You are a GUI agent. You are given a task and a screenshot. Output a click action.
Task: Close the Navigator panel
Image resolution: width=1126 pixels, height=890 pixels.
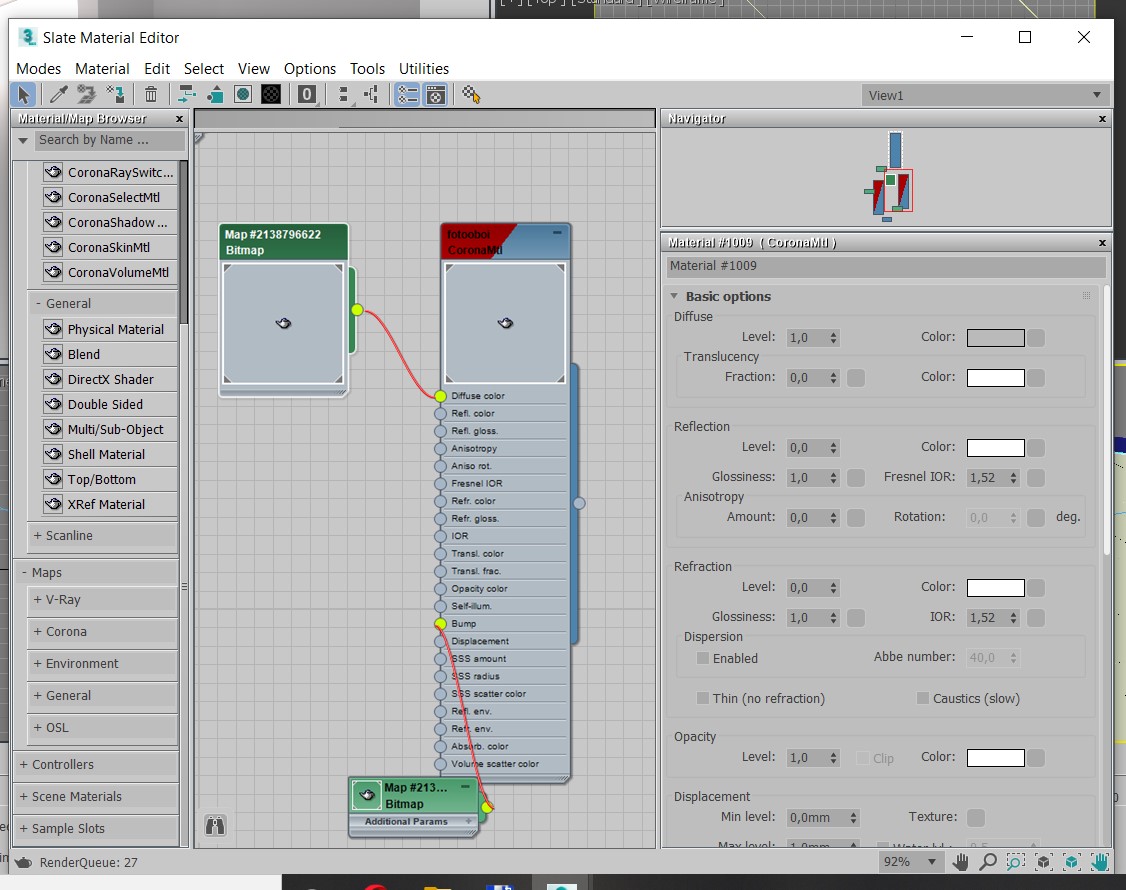(1102, 119)
